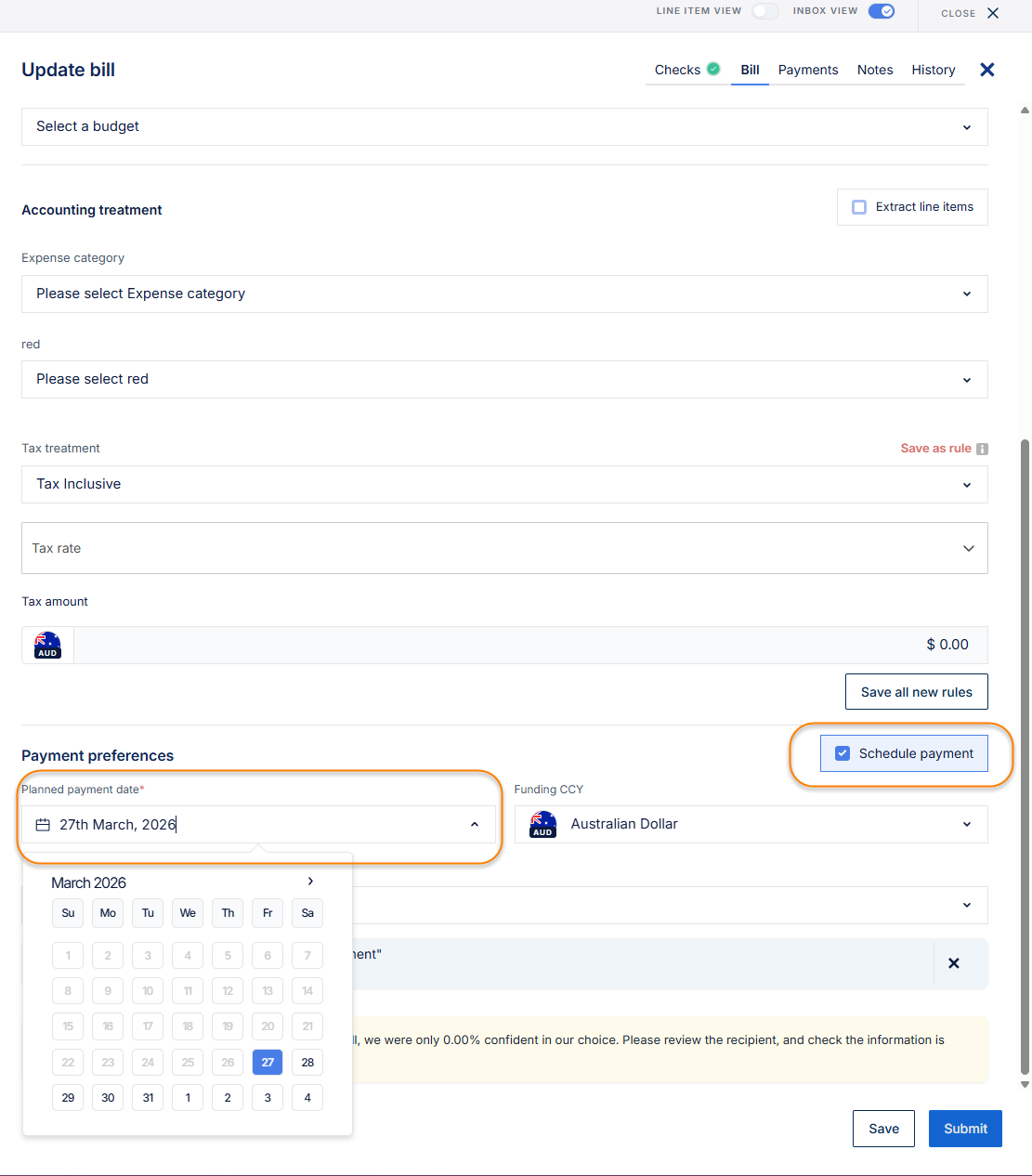
Task: Click the top-bar CLOSE X icon
Action: click(993, 13)
